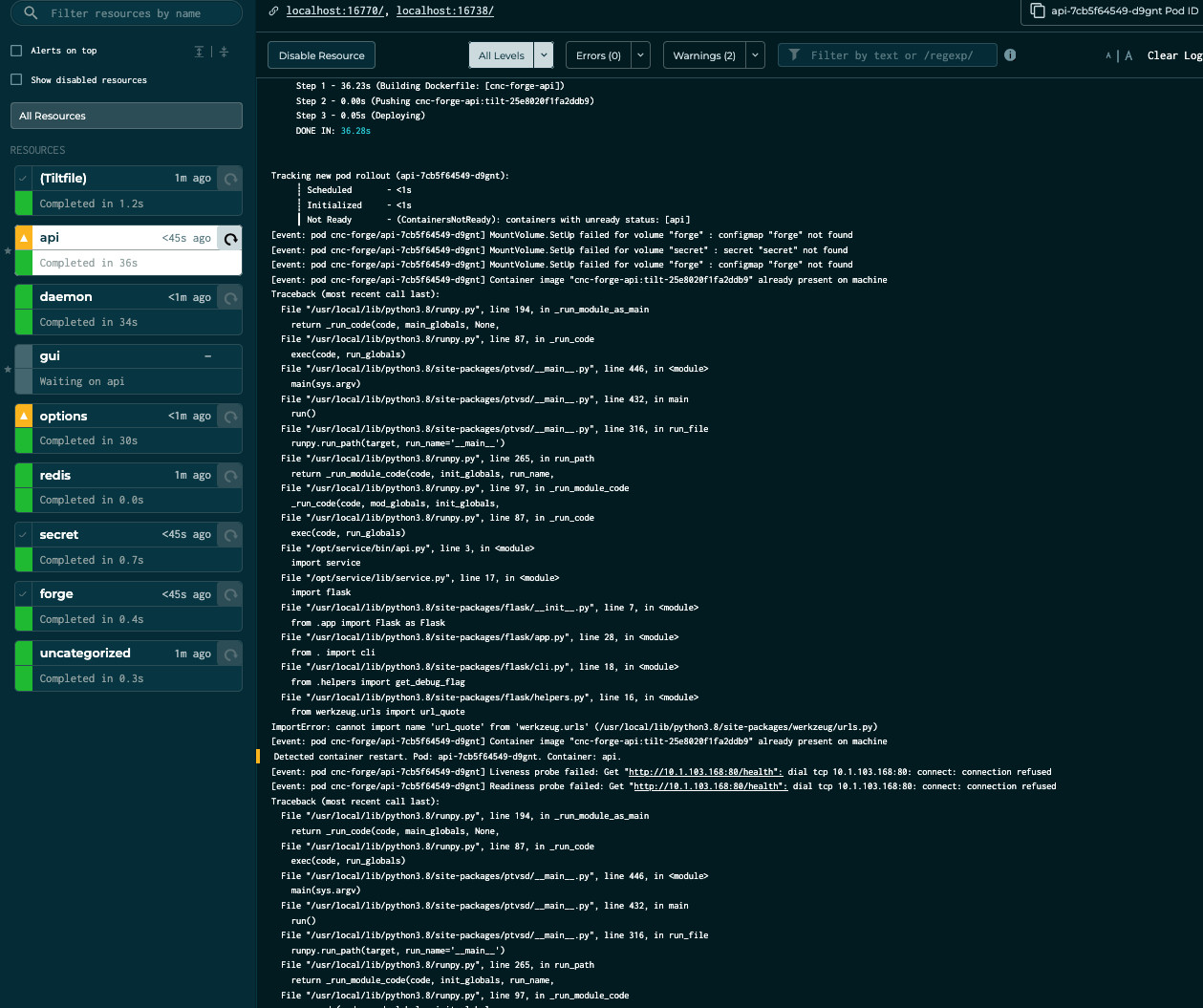The image size is (1203, 1008).
Task: Click the "Detected container restart" log line
Action: click(x=447, y=757)
